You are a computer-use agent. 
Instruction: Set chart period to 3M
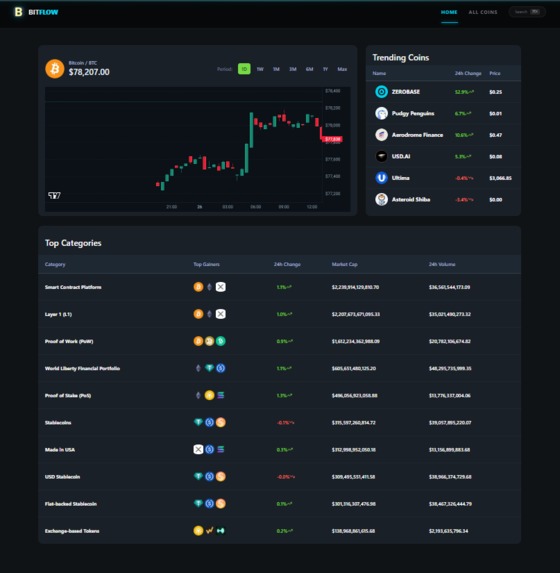293,69
